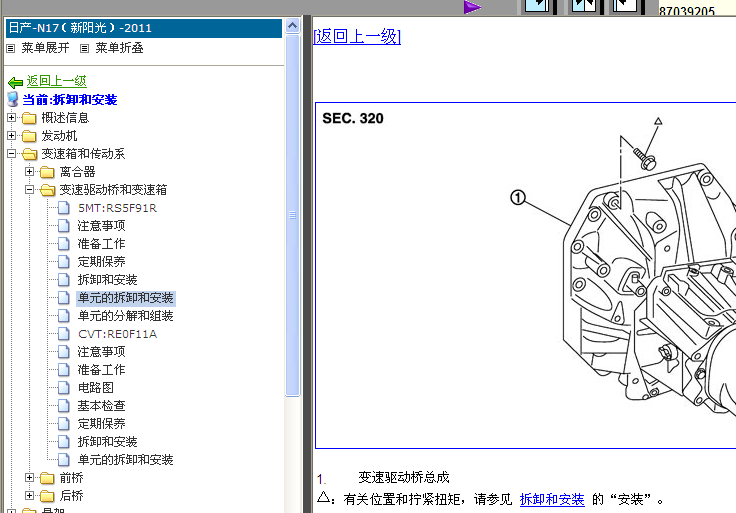The width and height of the screenshot is (736, 513).
Task: Click the page icon beside 单元的分解和组装
Action: pyautogui.click(x=64, y=316)
